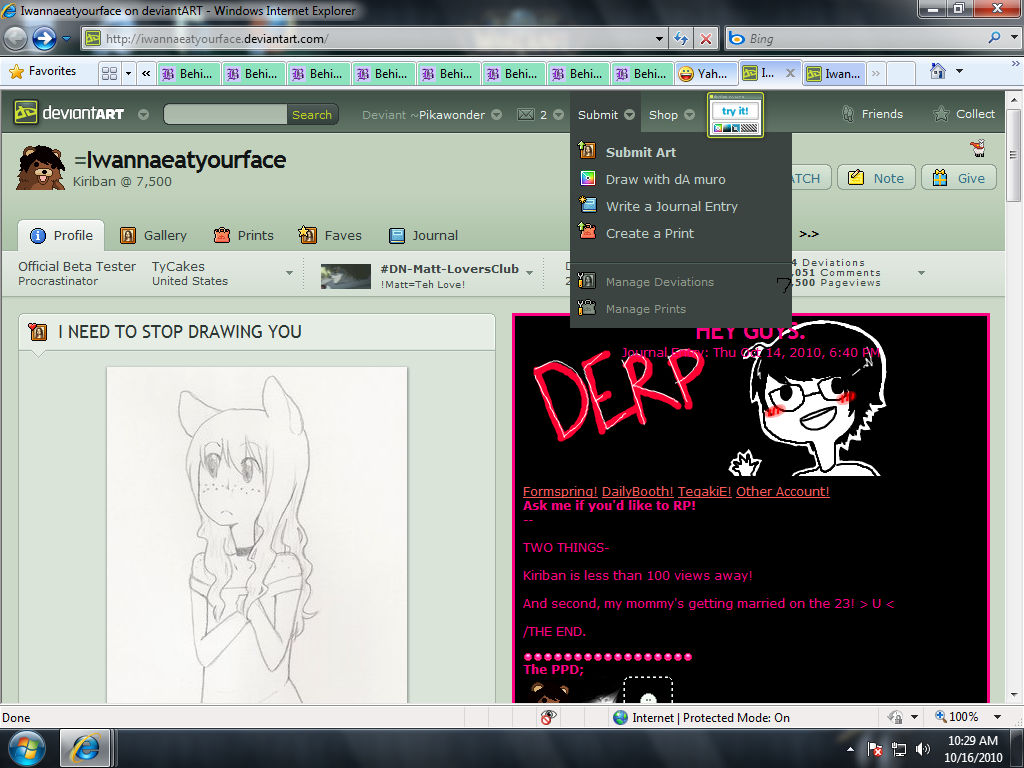Expand the Submit dropdown arrow
The image size is (1024, 768).
[x=629, y=115]
